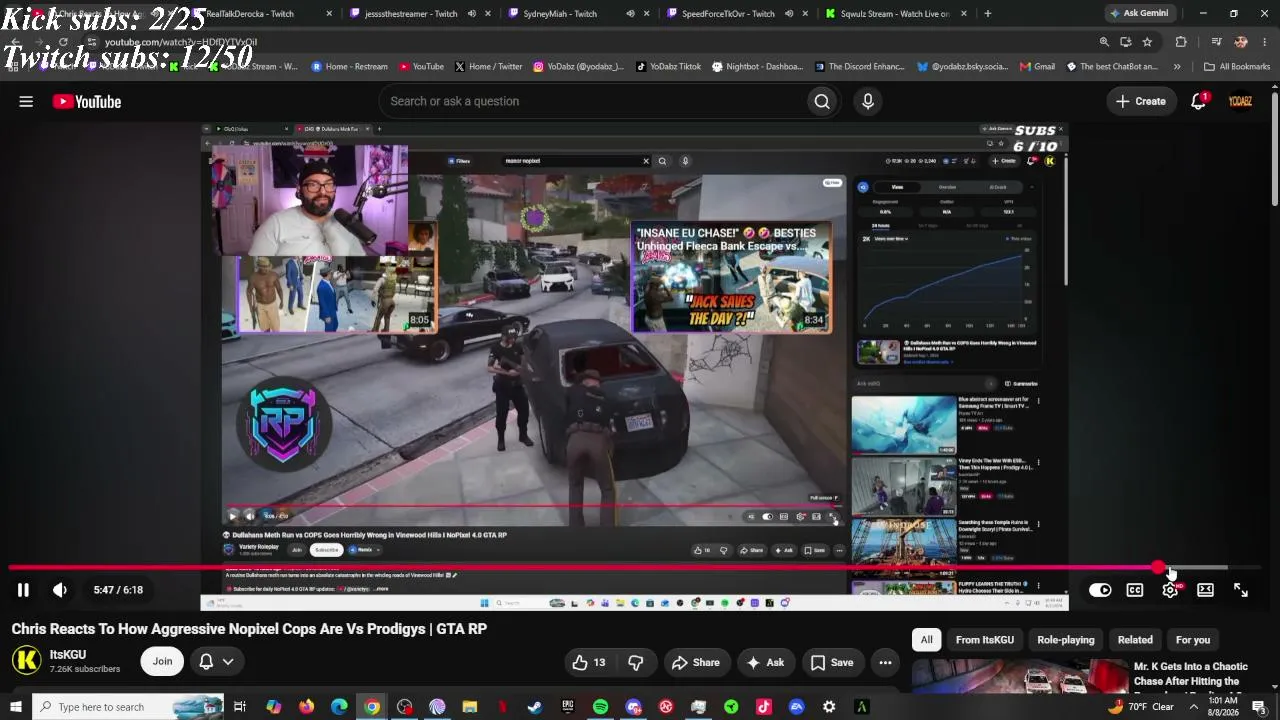Open the Gmail bookmark
Screen dimensions: 1280x720
(x=1037, y=67)
